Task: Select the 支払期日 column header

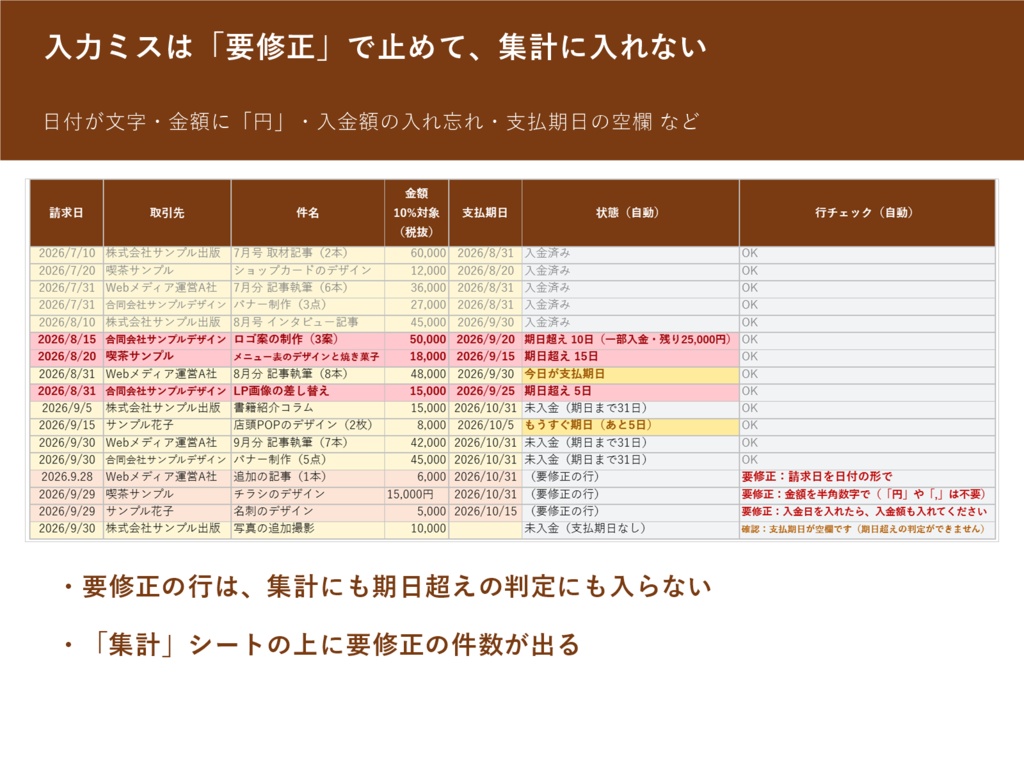Action: [485, 213]
